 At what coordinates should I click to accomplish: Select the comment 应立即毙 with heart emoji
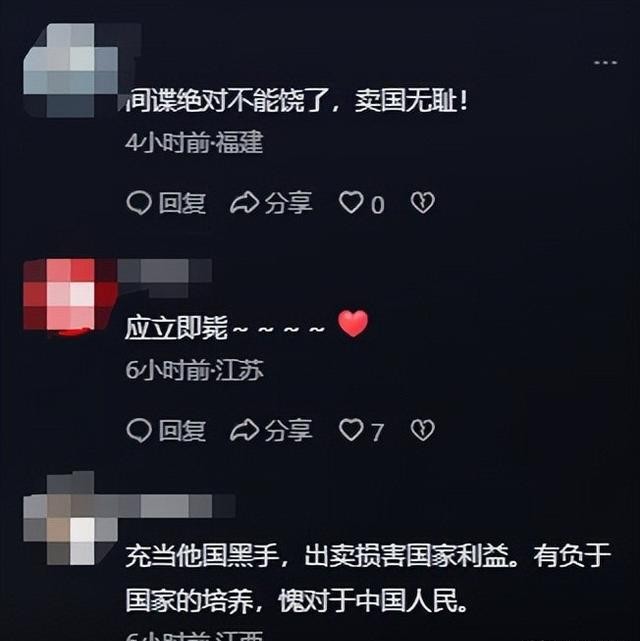[247, 326]
